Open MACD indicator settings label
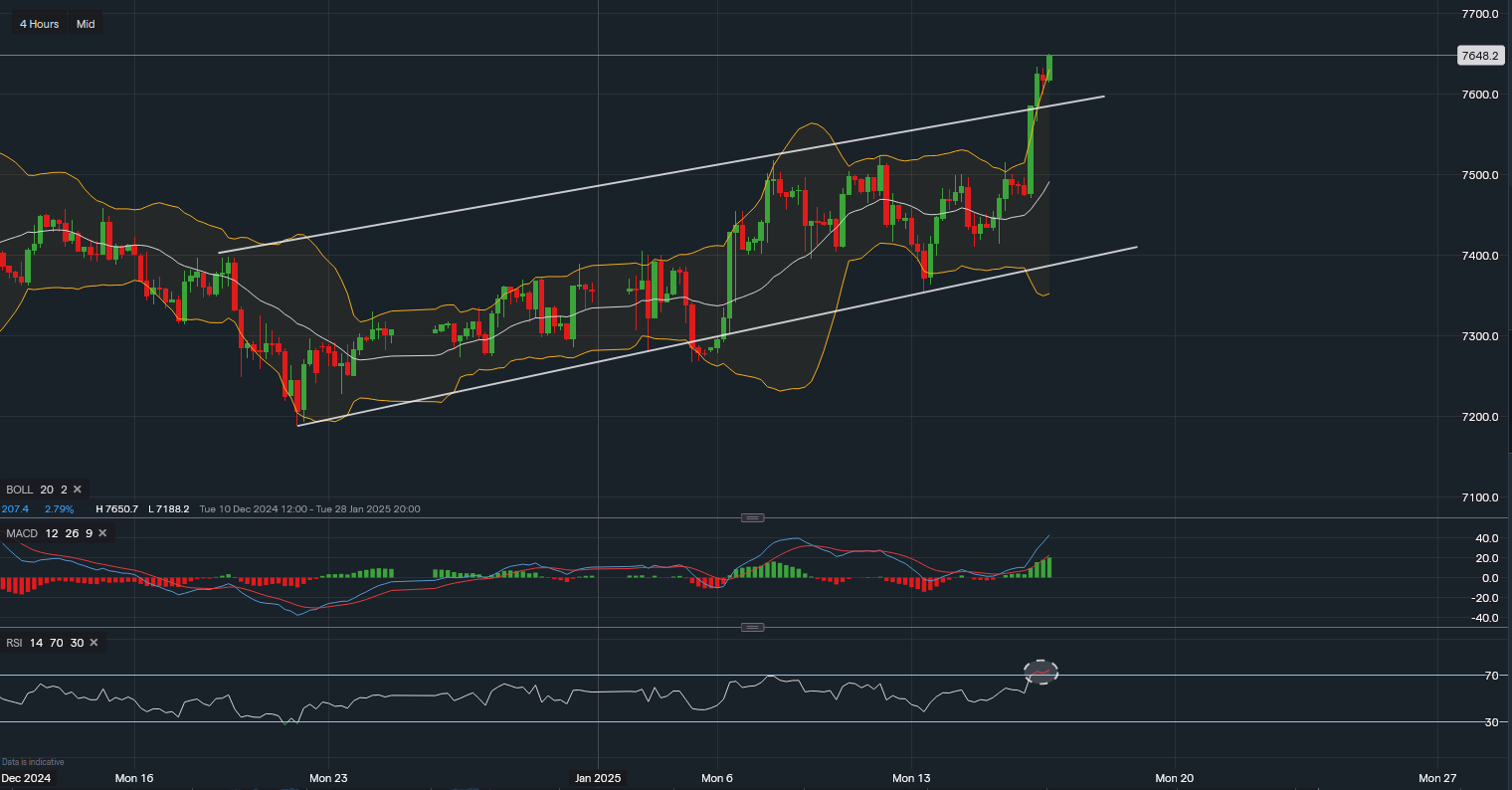 22,533
